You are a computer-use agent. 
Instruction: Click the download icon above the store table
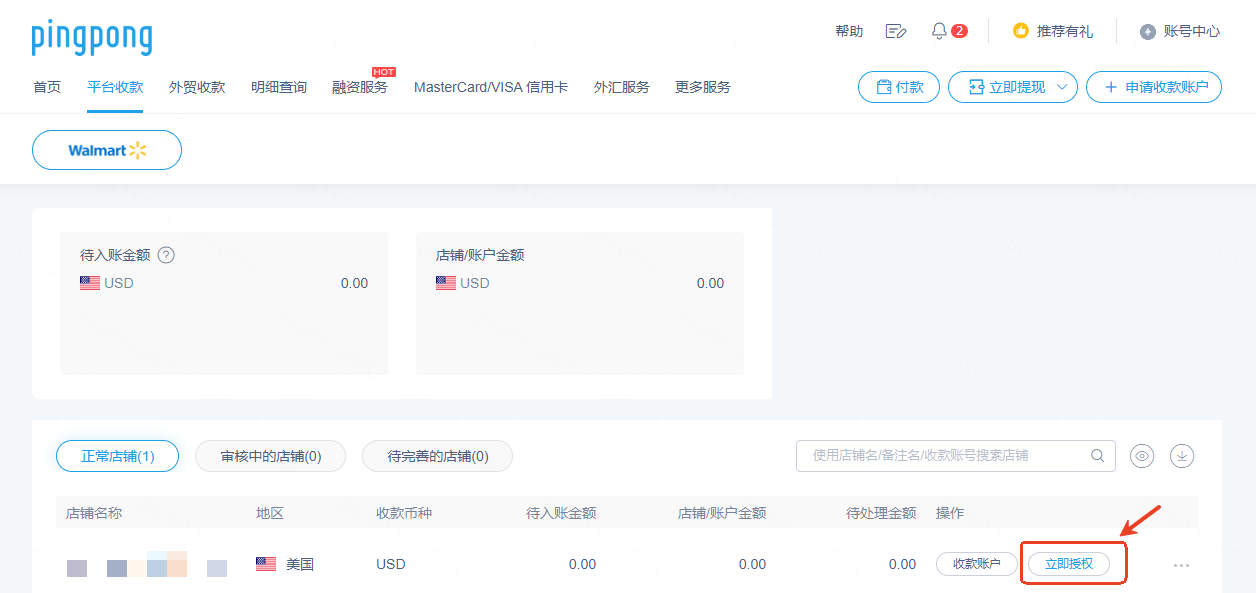coord(1182,456)
